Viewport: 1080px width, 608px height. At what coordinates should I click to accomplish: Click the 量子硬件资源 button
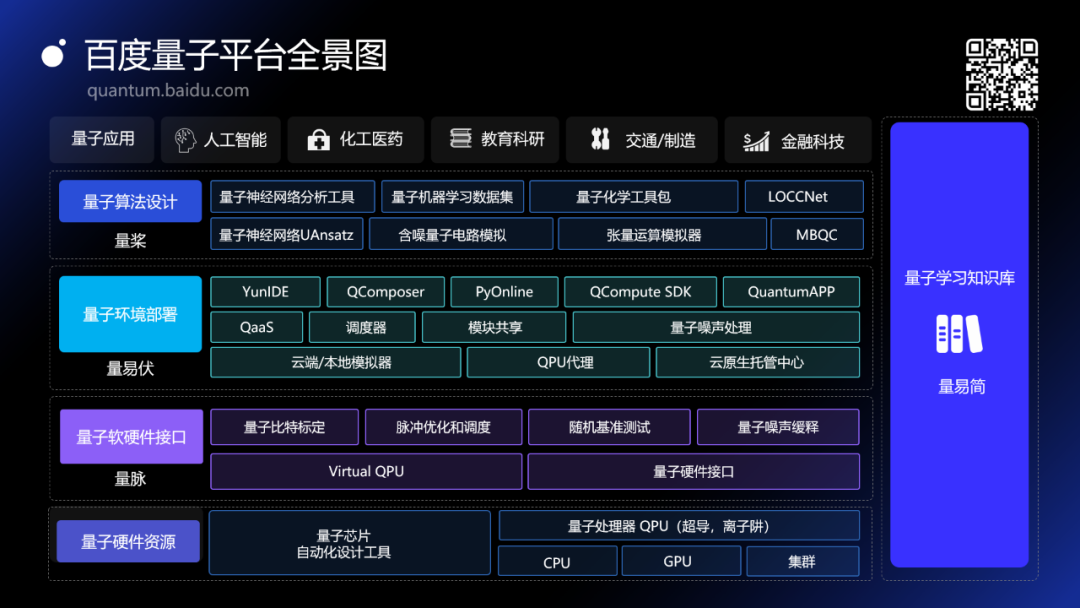(128, 541)
